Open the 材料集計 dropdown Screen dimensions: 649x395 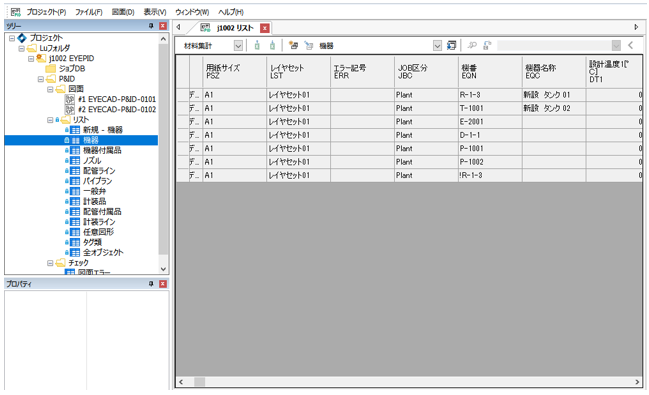pos(238,46)
